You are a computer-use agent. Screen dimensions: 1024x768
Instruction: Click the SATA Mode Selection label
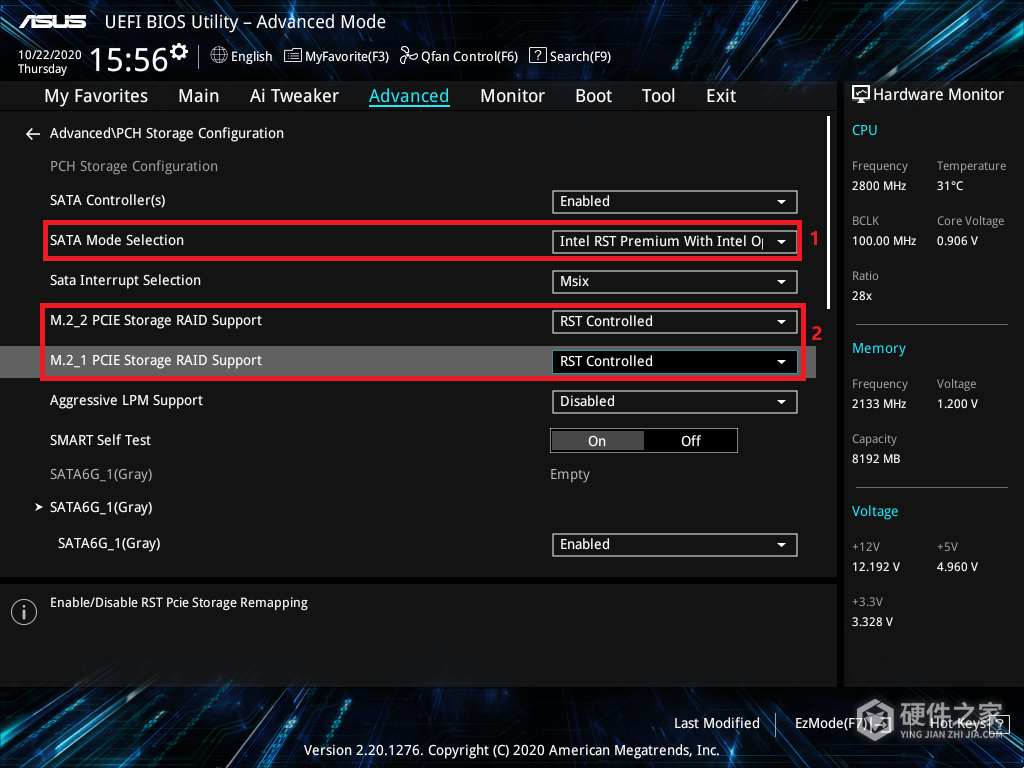pos(117,240)
